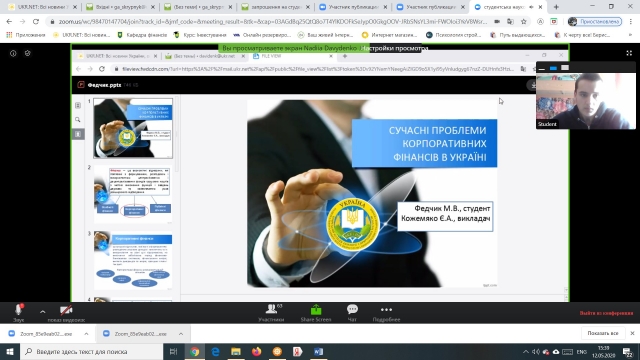Open meeting information icon at top left
Viewport: 640px width, 360px height.
(13, 53)
